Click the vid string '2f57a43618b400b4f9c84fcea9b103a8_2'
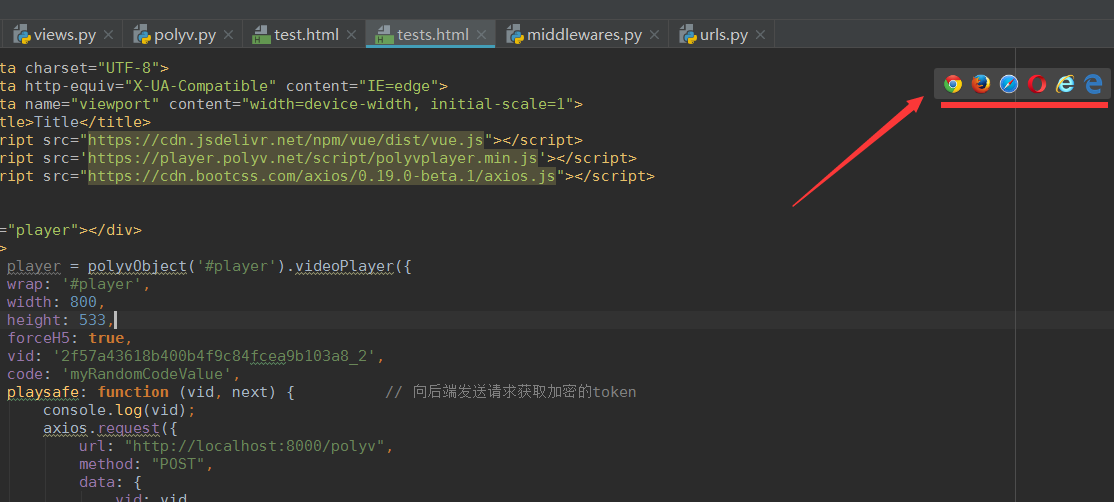 point(215,356)
